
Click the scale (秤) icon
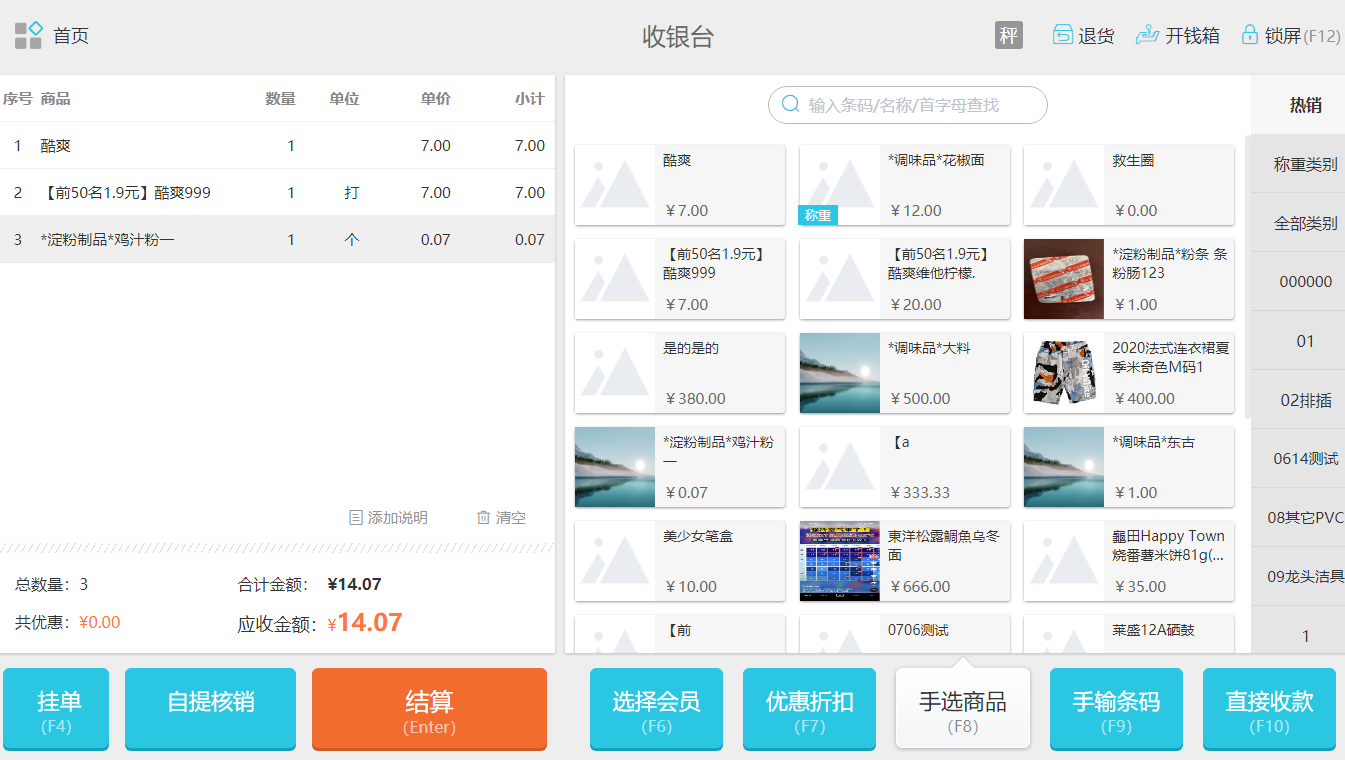point(1008,35)
